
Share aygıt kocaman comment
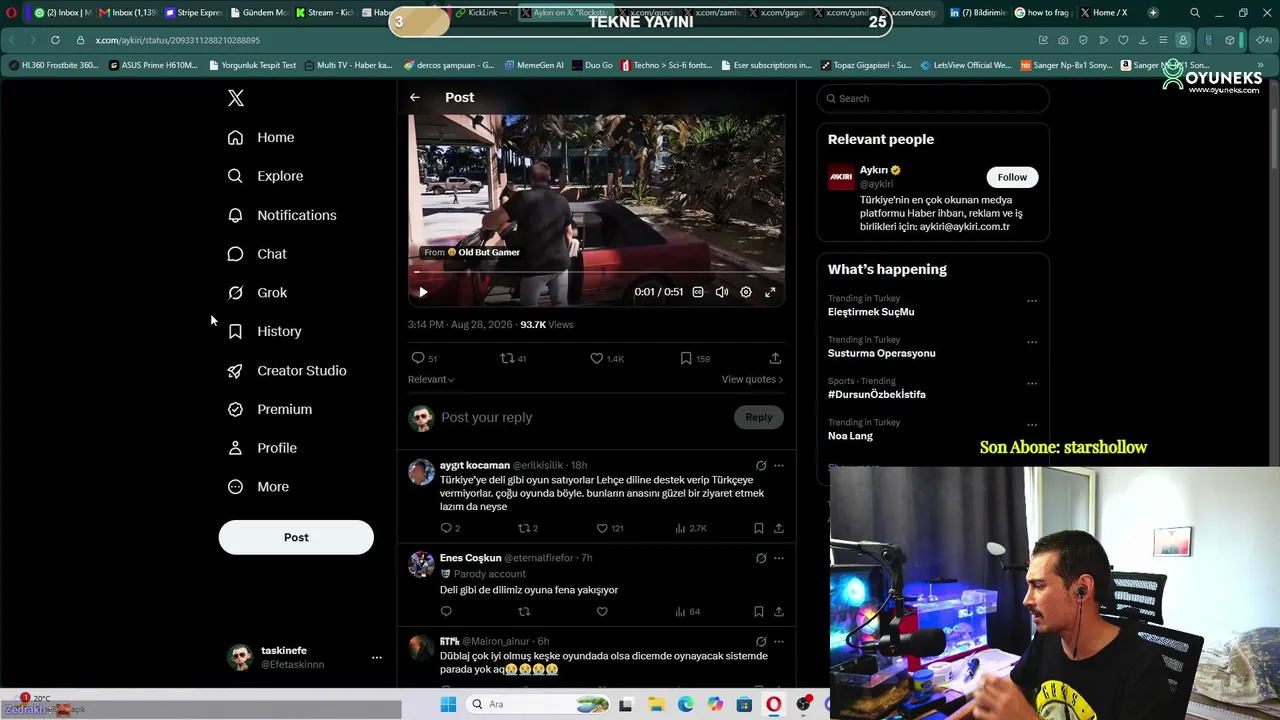pyautogui.click(x=779, y=528)
